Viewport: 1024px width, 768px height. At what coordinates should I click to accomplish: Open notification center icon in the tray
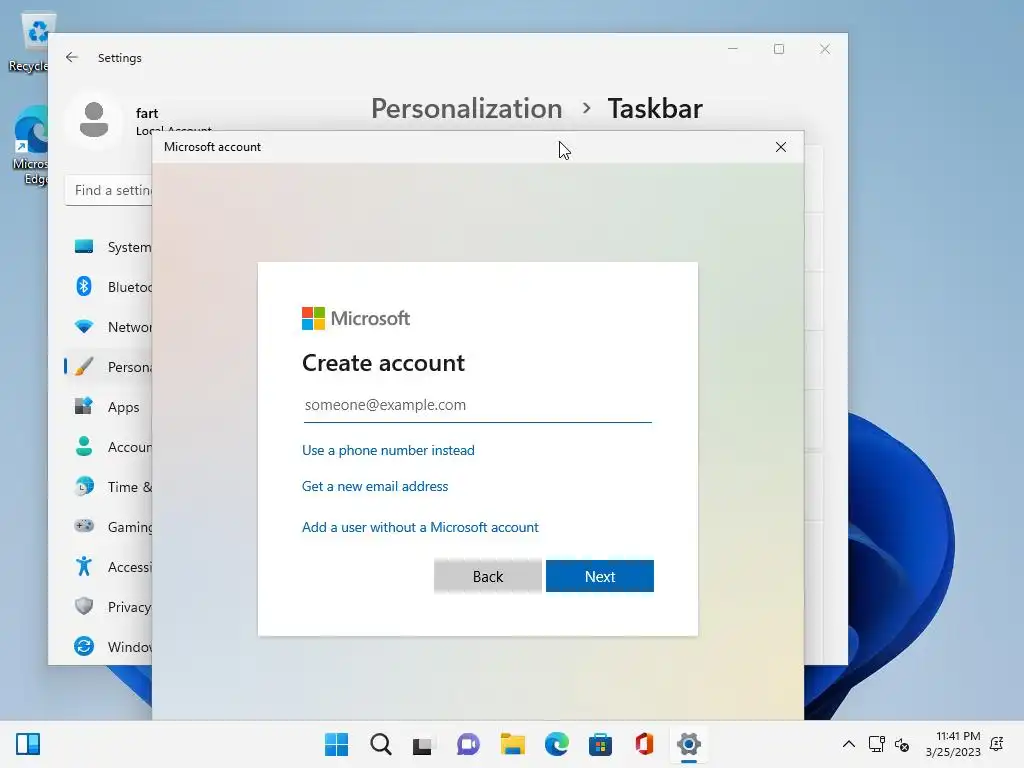997,744
